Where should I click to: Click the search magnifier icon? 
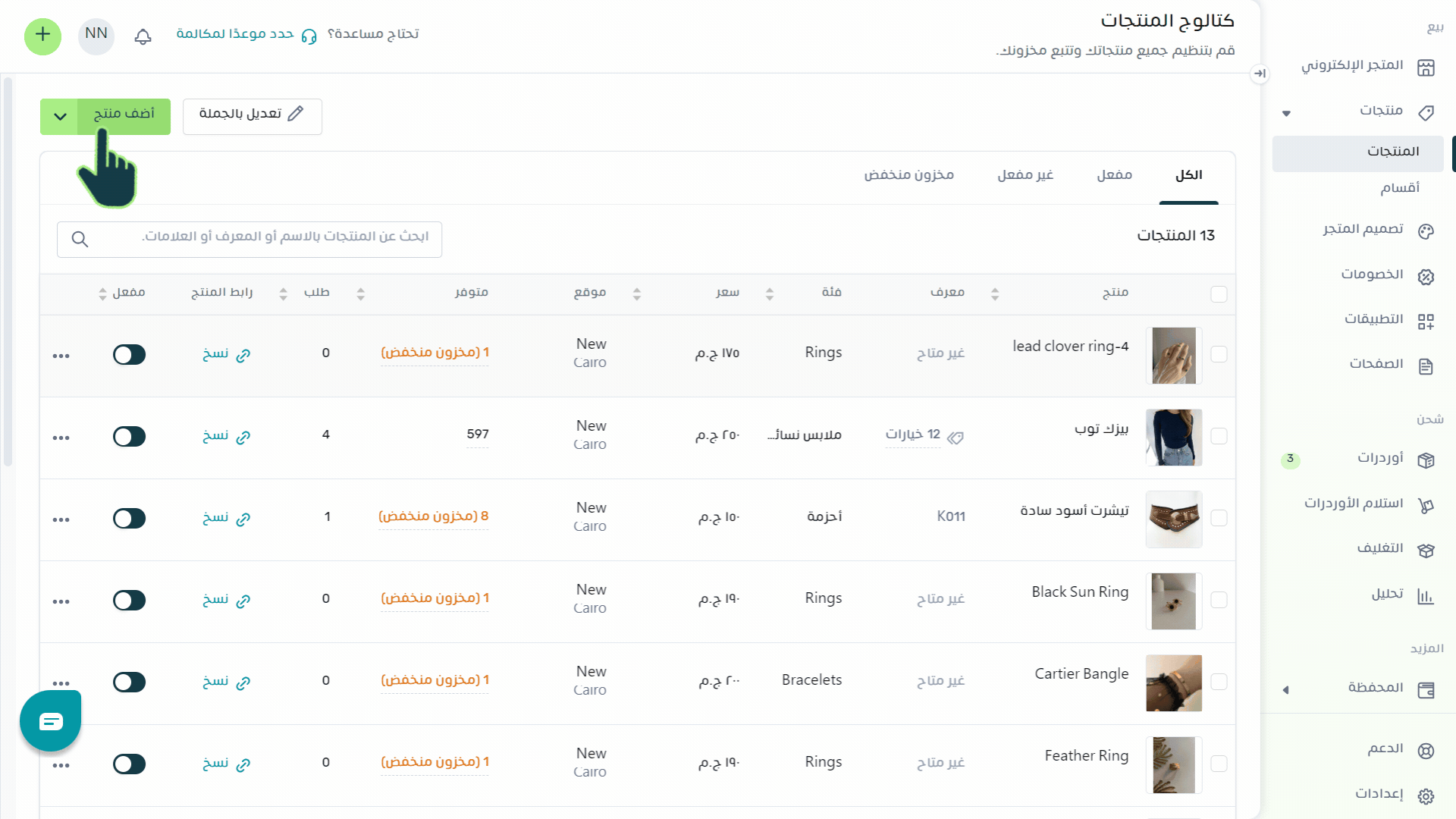[x=80, y=240]
